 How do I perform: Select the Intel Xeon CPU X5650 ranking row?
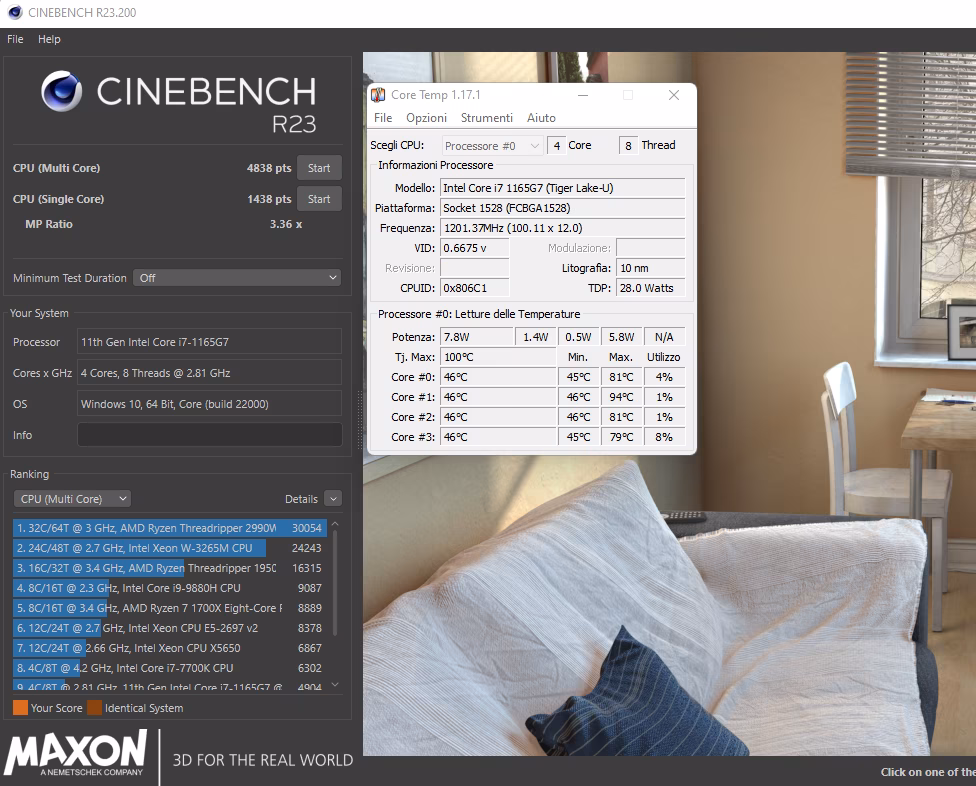tap(169, 648)
